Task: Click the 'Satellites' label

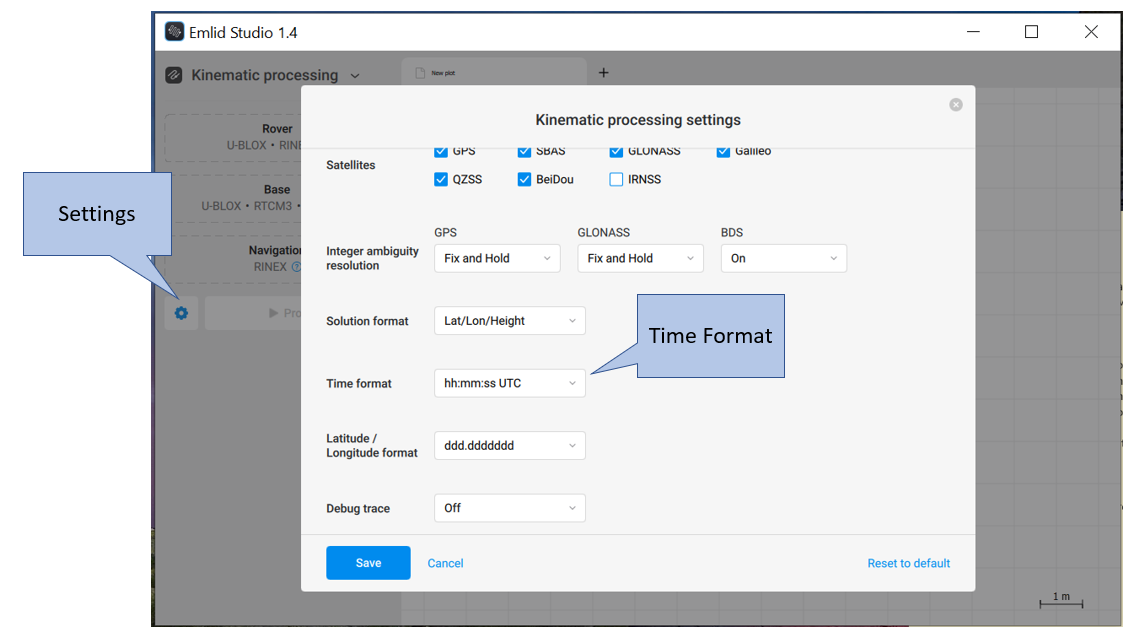Action: [351, 165]
